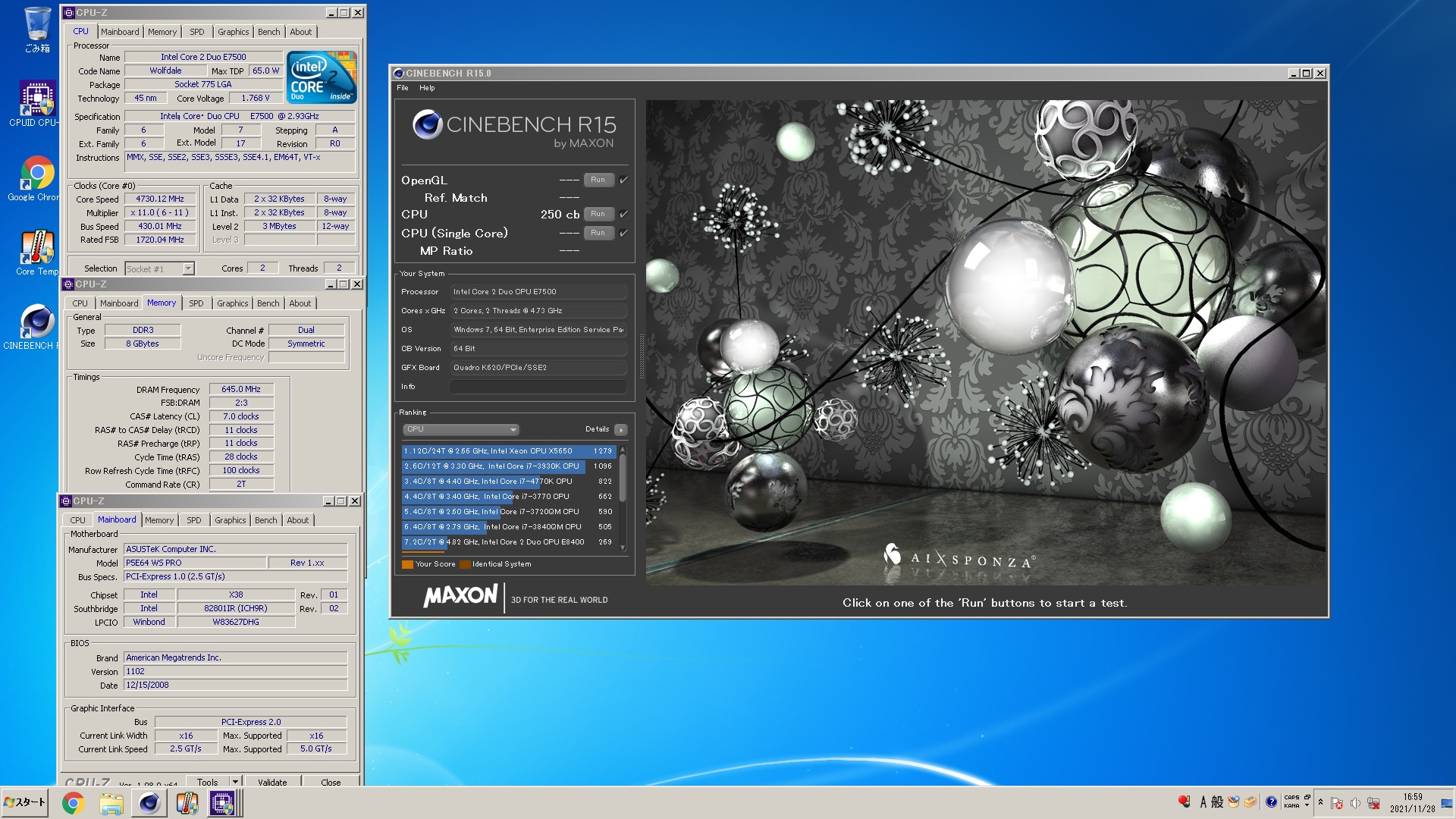Screen dimensions: 1456x819
Task: Toggle the CPU (Single Core) test checkbox
Action: coord(623,233)
